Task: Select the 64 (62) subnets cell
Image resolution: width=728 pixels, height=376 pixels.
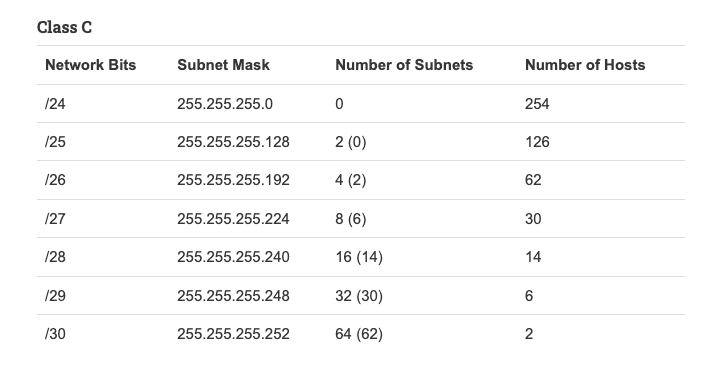Action: [359, 334]
